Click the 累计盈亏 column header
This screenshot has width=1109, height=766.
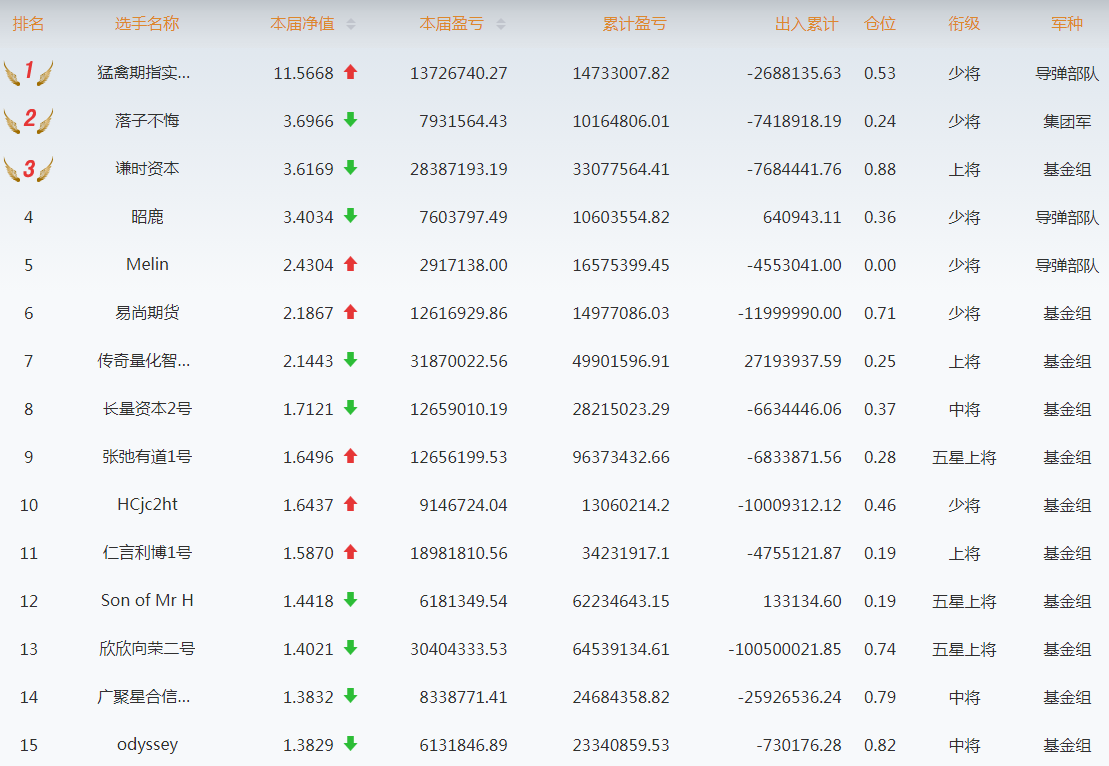click(634, 24)
